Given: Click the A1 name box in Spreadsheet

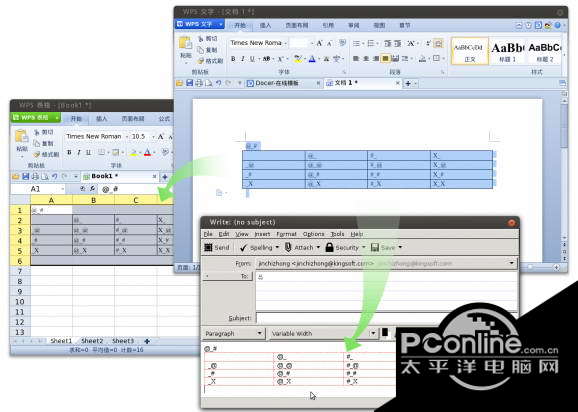Looking at the screenshot, I should pyautogui.click(x=38, y=189).
